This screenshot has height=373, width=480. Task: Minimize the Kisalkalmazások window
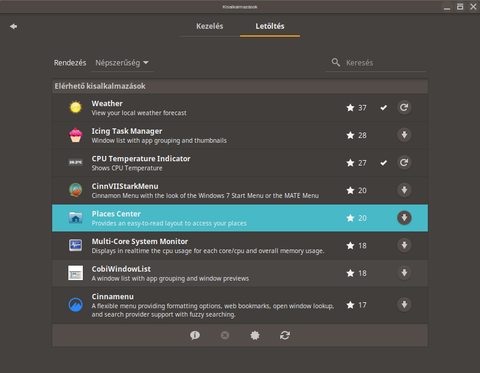point(447,7)
